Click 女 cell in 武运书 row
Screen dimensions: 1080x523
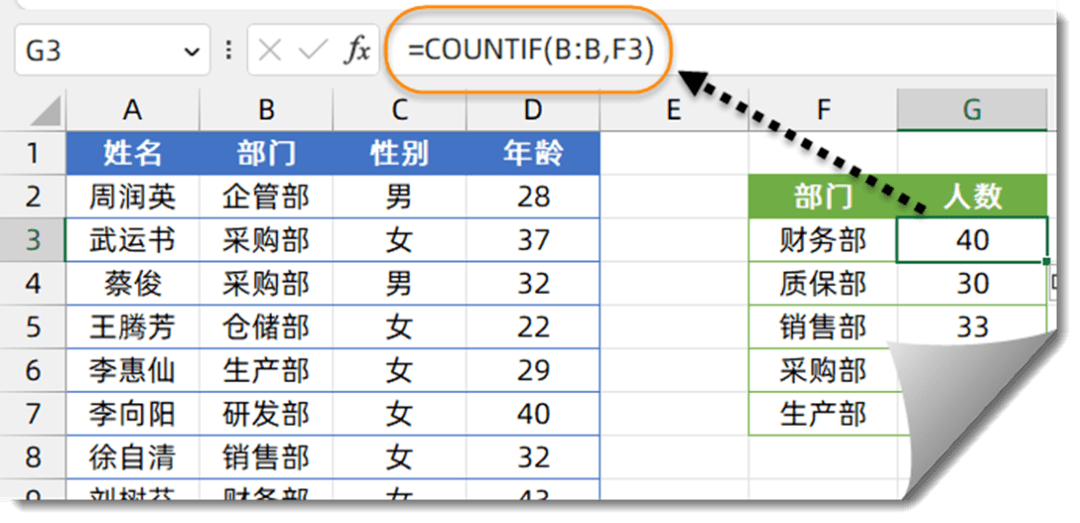pyautogui.click(x=399, y=240)
